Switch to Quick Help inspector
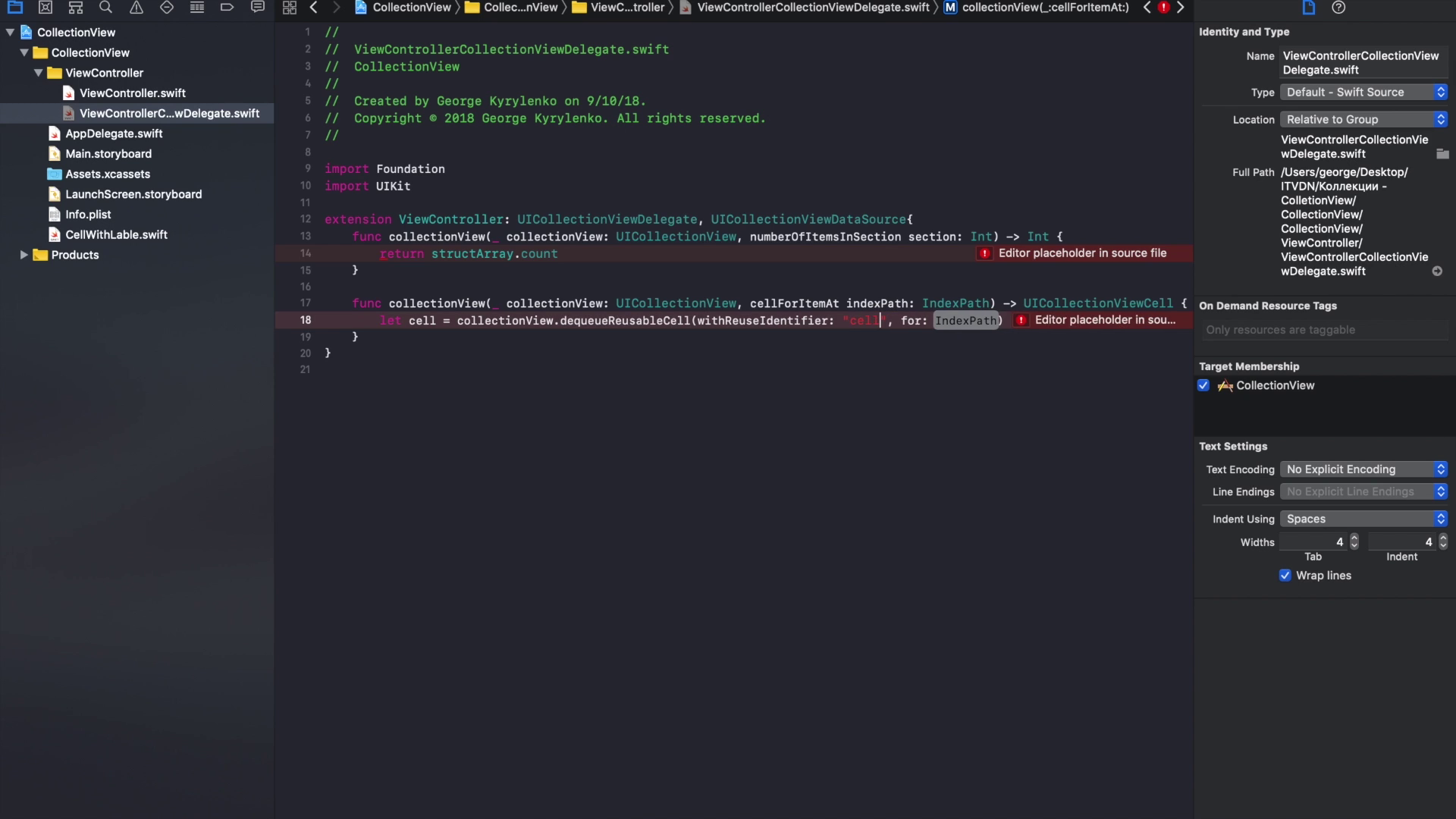The height and width of the screenshot is (819, 1456). 1339,8
